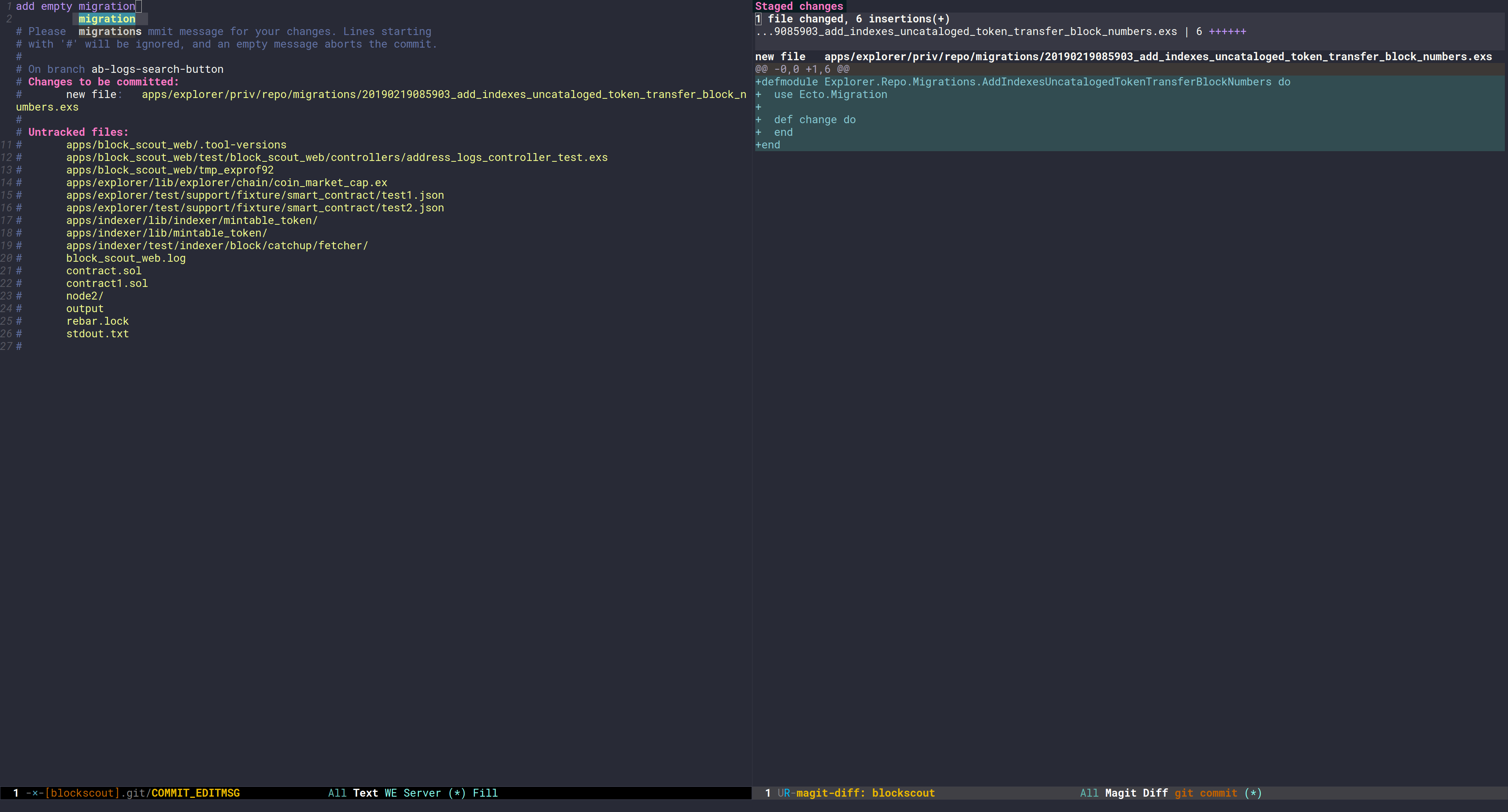
Task: Click 'rebar.lock' untracked file line
Action: pyautogui.click(x=98, y=320)
